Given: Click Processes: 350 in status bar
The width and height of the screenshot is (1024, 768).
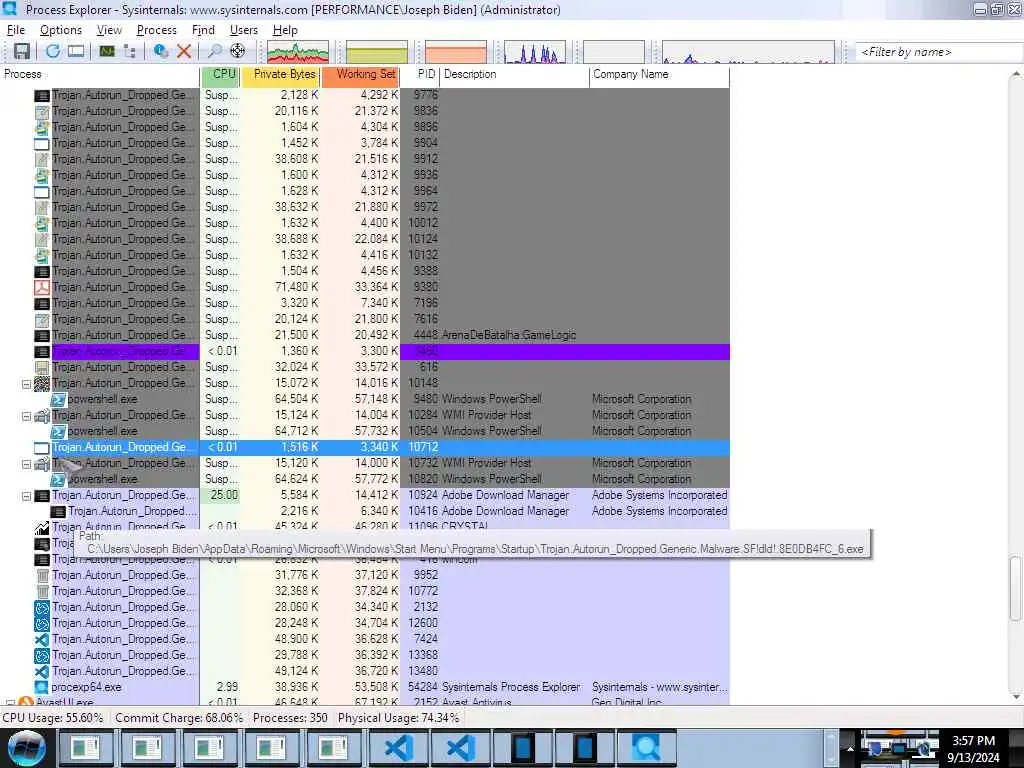Looking at the screenshot, I should click(291, 718).
